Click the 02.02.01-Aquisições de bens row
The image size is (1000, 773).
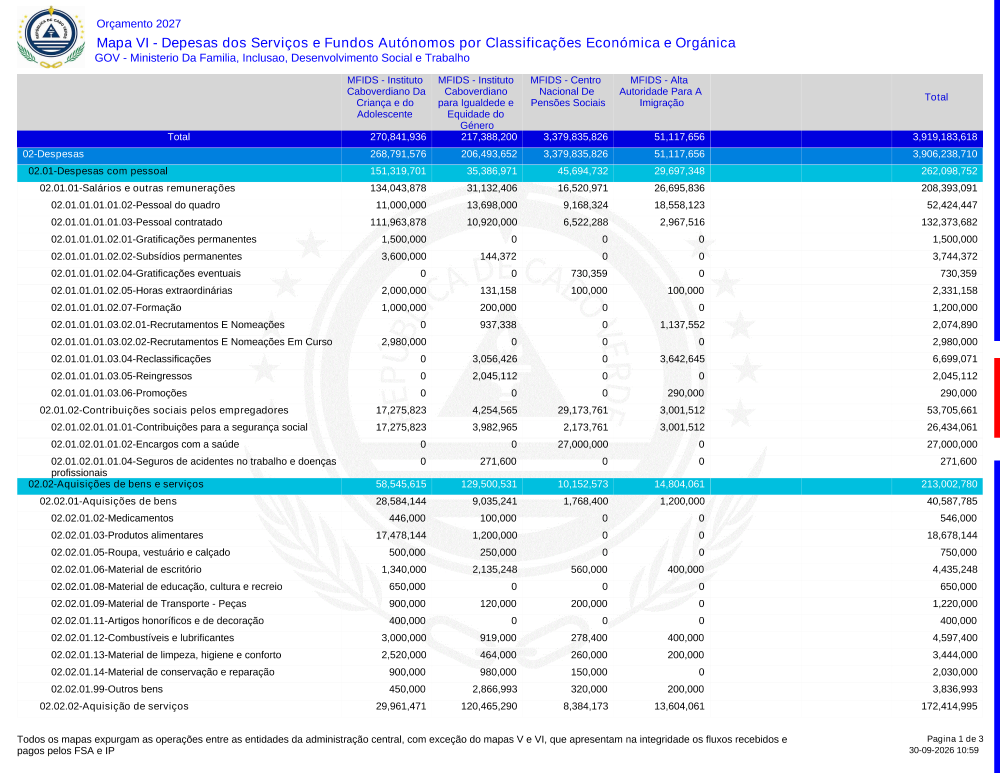(499, 501)
